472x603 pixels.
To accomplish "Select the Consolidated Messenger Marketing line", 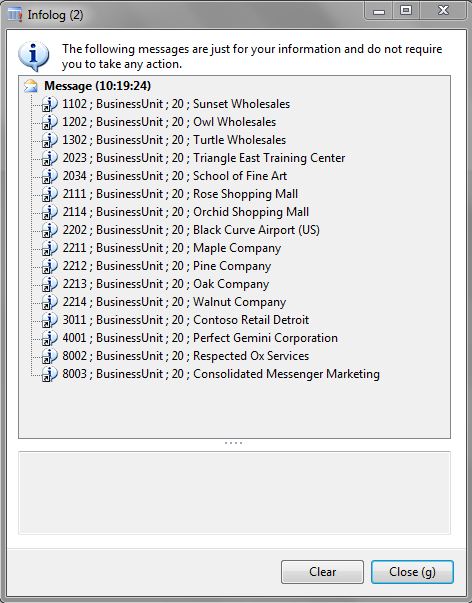I will click(x=221, y=374).
